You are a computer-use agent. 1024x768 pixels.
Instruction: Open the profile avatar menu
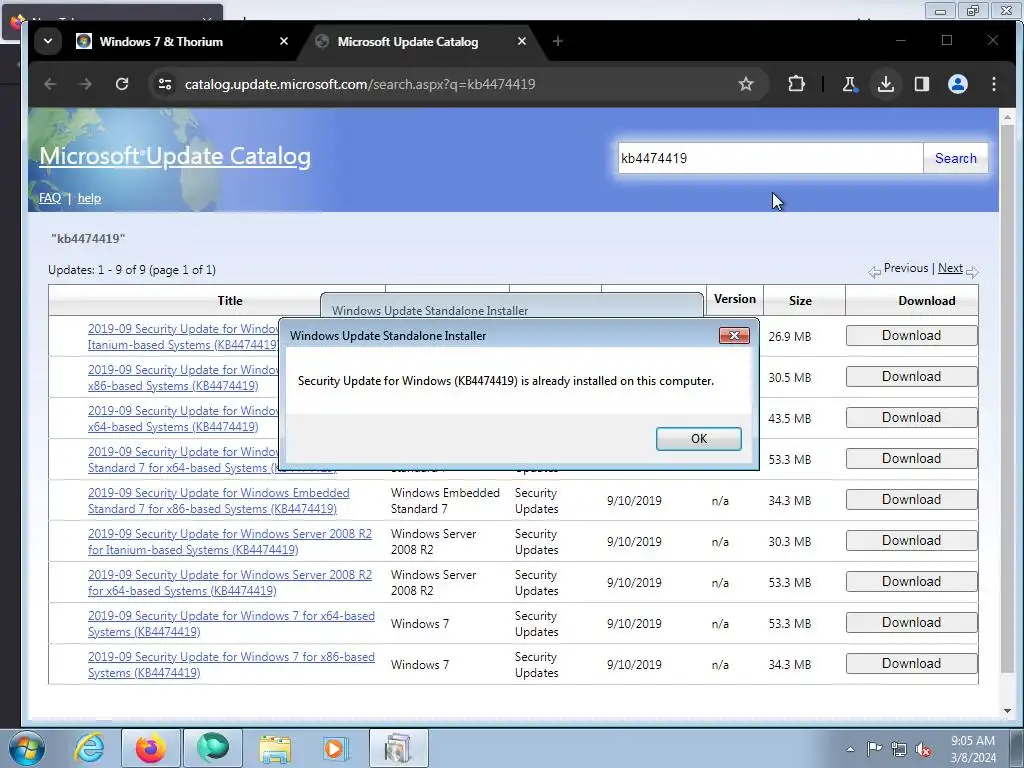click(x=957, y=84)
